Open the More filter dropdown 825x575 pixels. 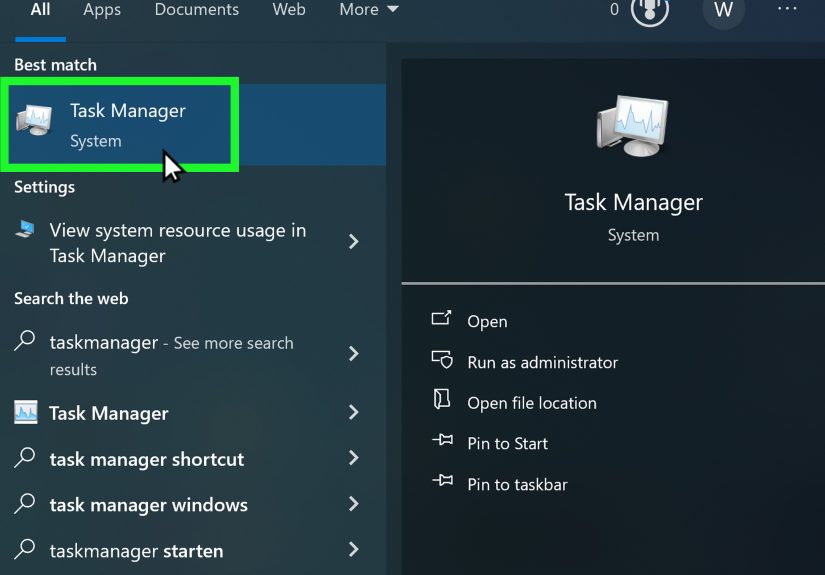tap(369, 9)
